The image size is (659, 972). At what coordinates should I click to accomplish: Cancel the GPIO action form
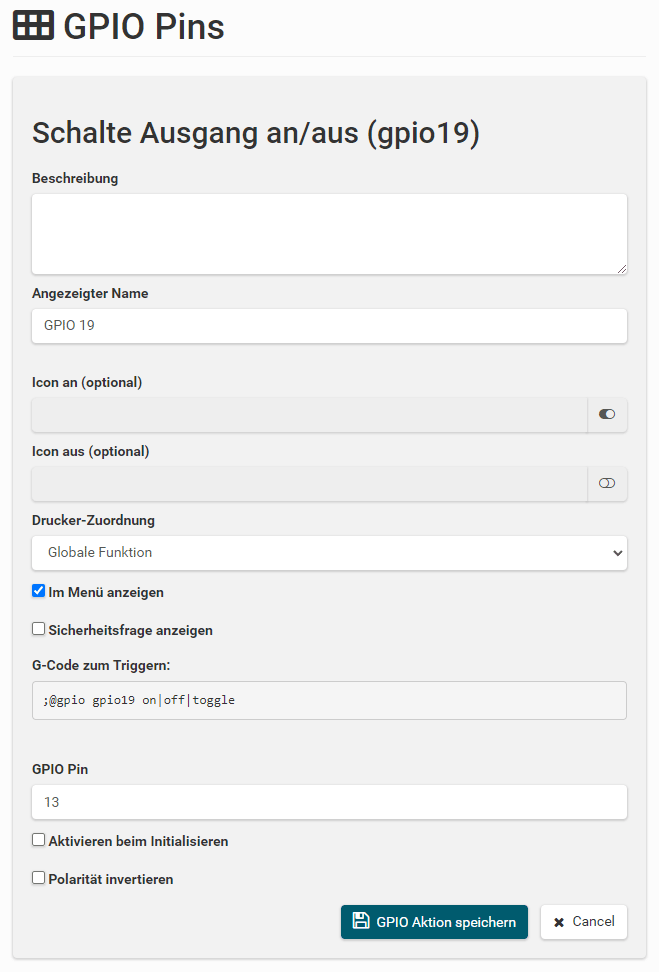[x=583, y=922]
